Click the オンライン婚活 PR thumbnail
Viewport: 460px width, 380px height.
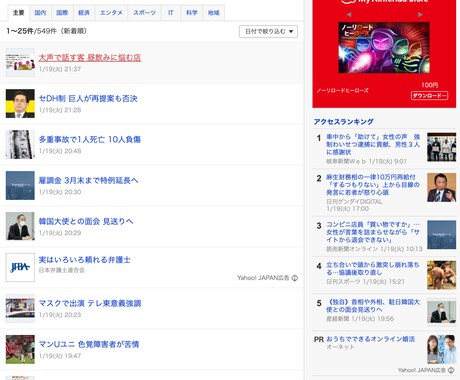coord(442,349)
